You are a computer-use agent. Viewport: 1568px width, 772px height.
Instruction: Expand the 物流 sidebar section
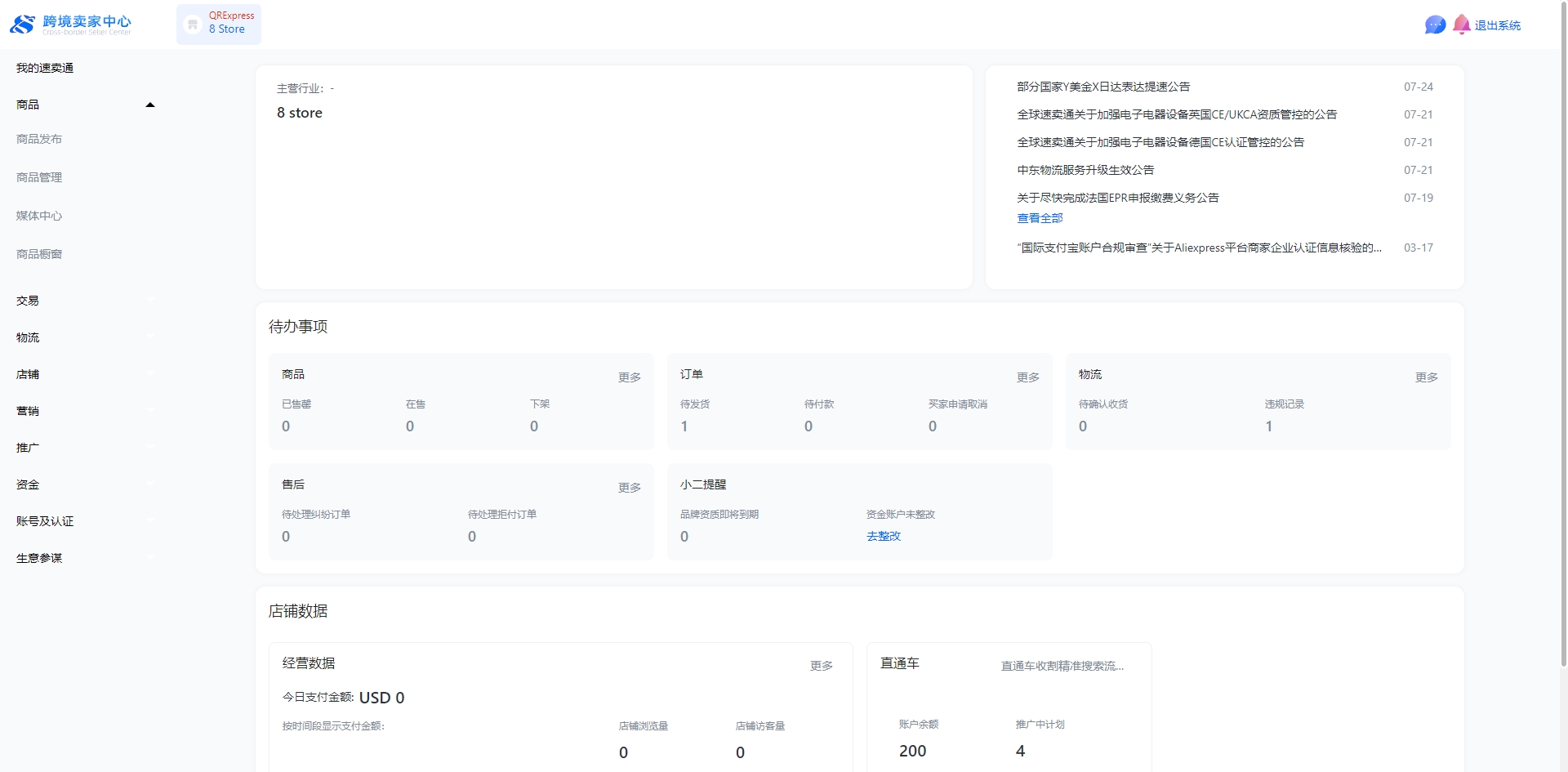point(28,337)
